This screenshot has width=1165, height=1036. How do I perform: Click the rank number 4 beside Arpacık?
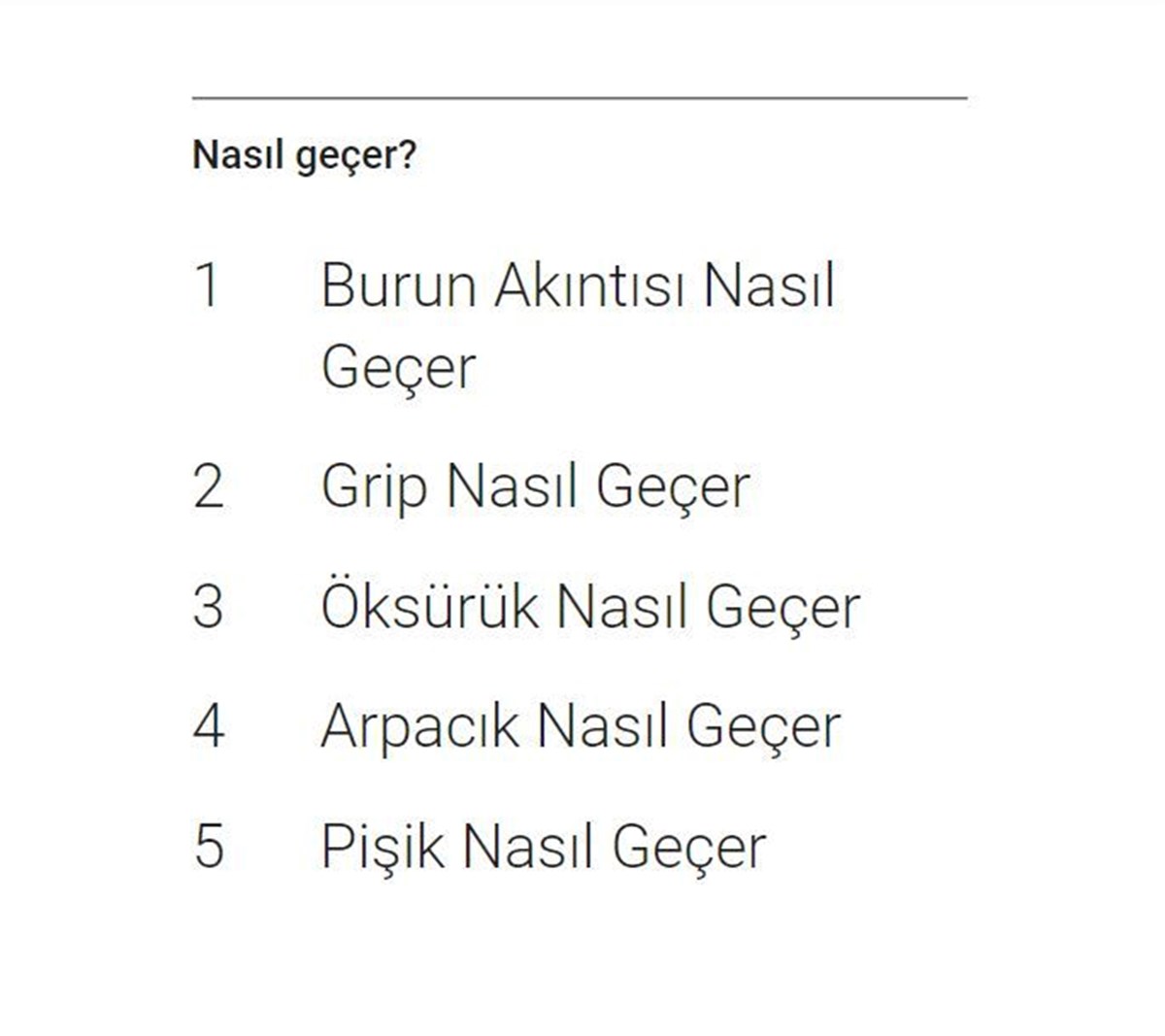[x=209, y=725]
